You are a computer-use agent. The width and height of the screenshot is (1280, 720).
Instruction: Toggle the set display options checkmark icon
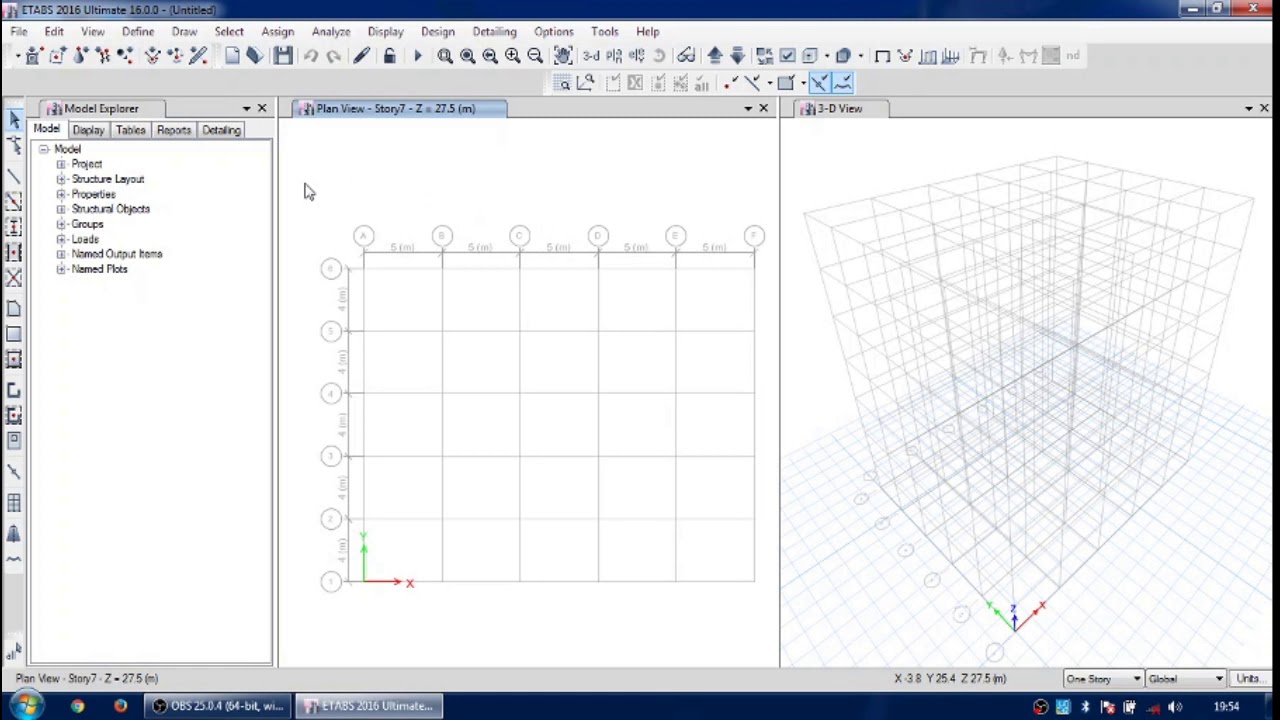[788, 56]
